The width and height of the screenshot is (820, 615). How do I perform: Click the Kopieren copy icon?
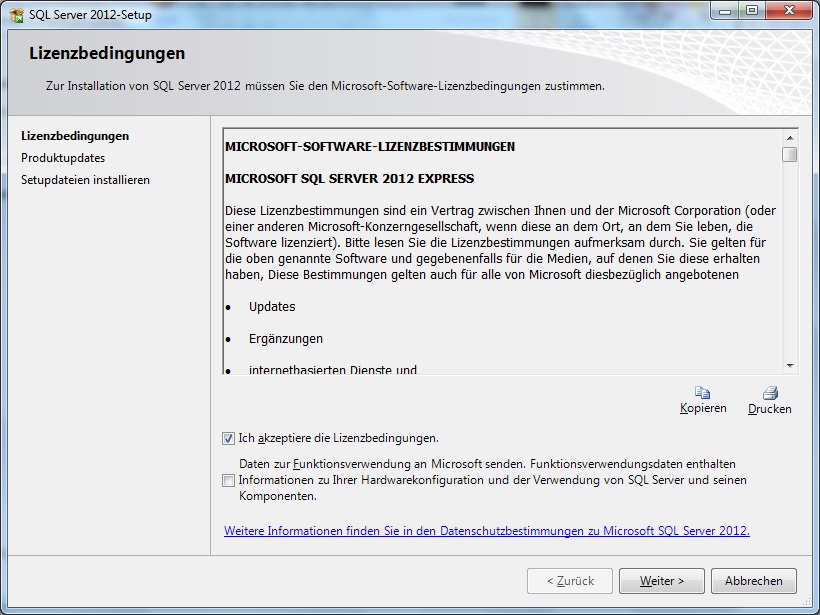[x=703, y=393]
